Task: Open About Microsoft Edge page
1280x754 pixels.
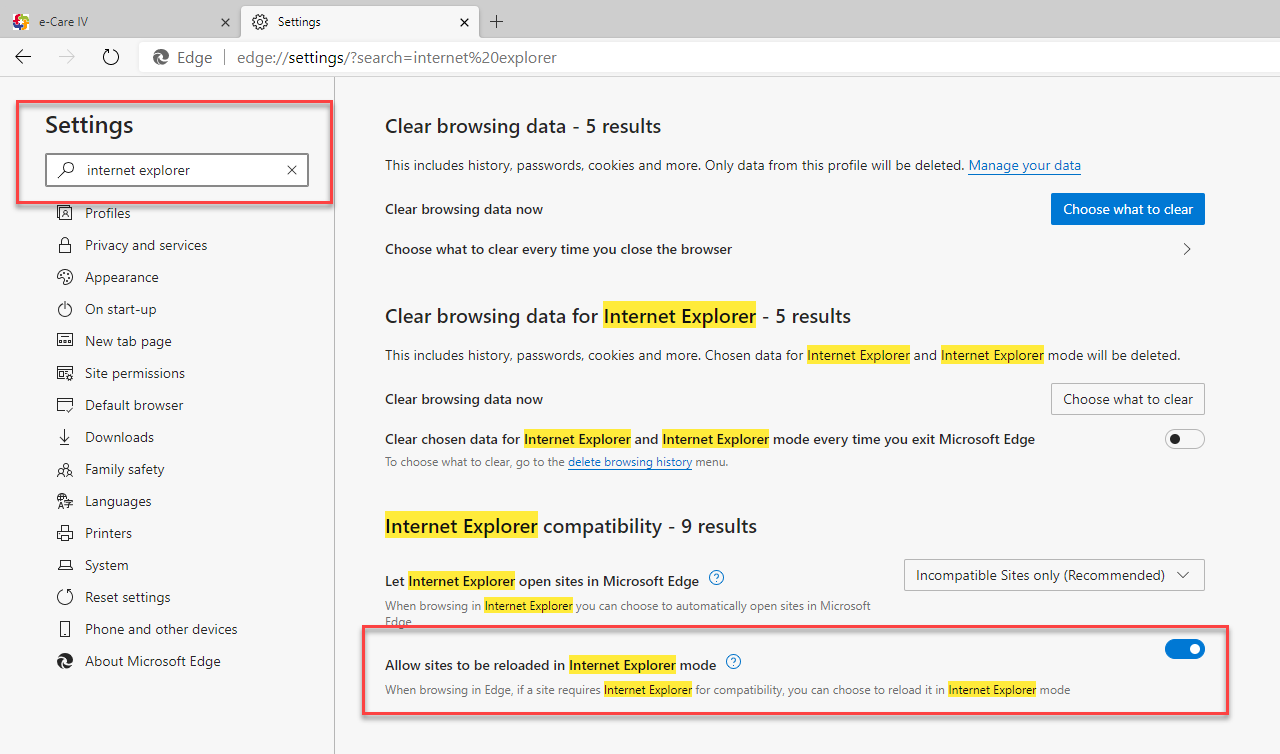Action: [x=152, y=661]
